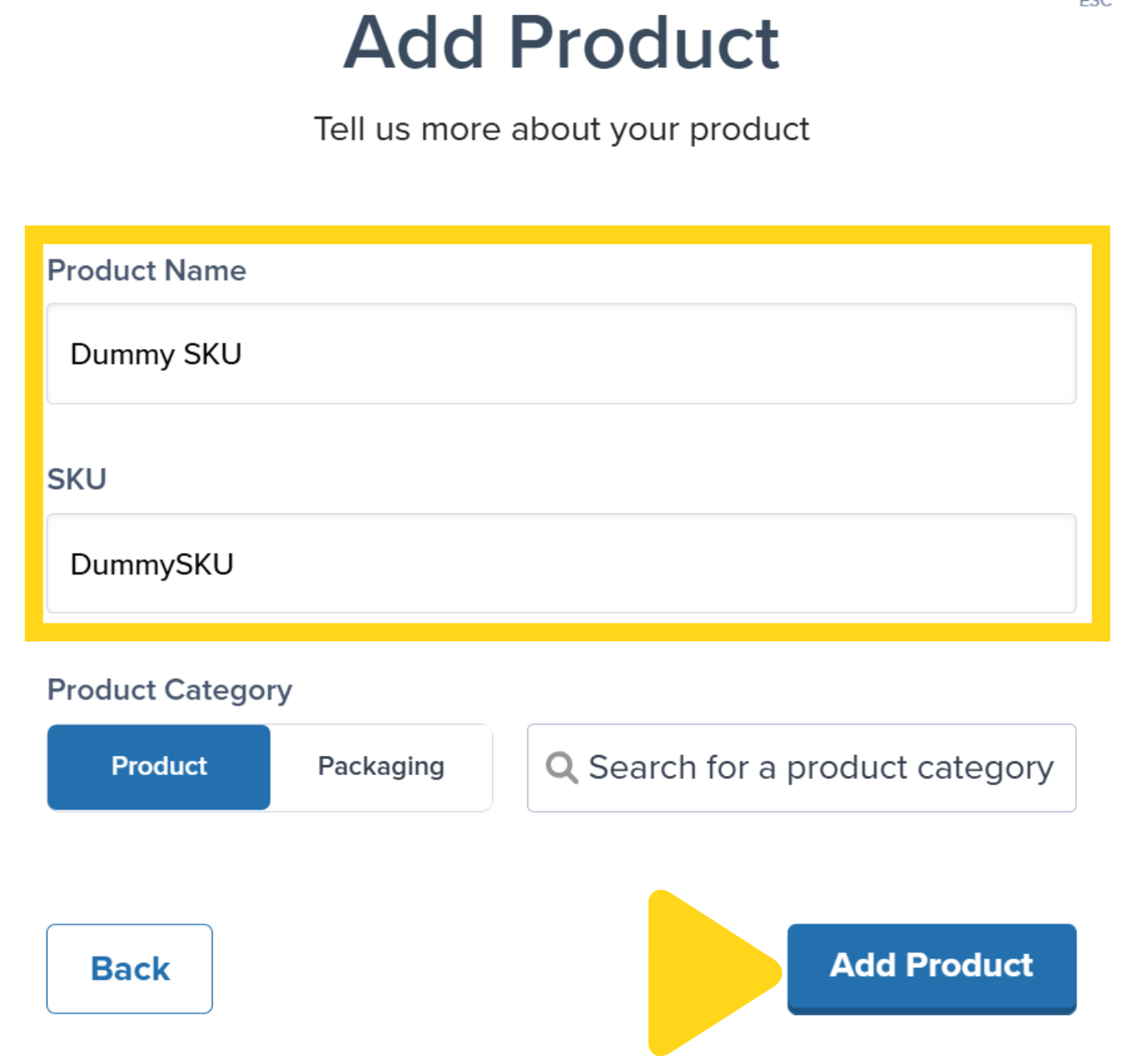Screen dimensions: 1135x1064
Task: Toggle Product mode in Product Category
Action: coord(158,767)
